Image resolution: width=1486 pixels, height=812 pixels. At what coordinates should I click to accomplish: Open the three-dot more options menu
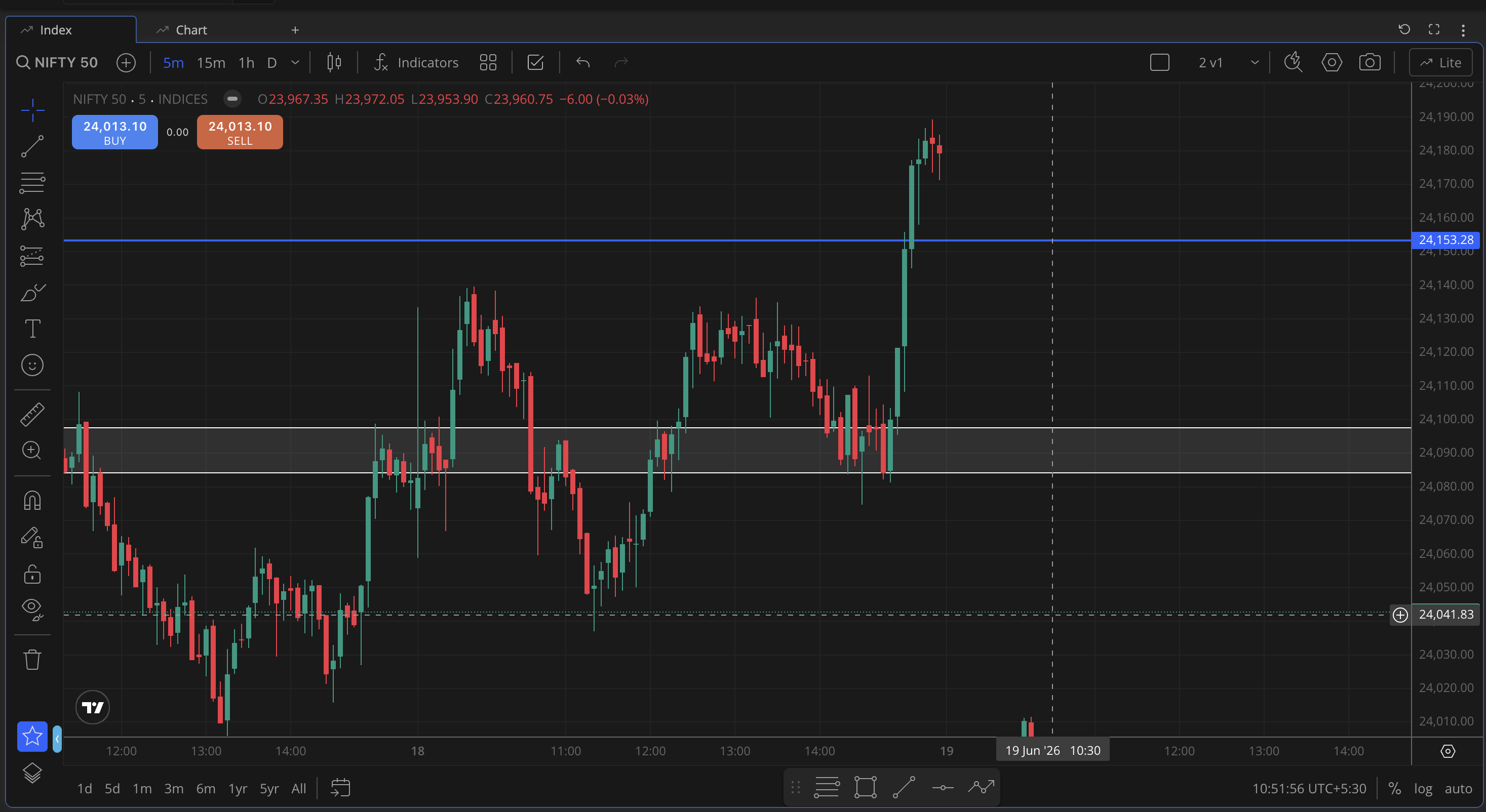[x=1463, y=30]
